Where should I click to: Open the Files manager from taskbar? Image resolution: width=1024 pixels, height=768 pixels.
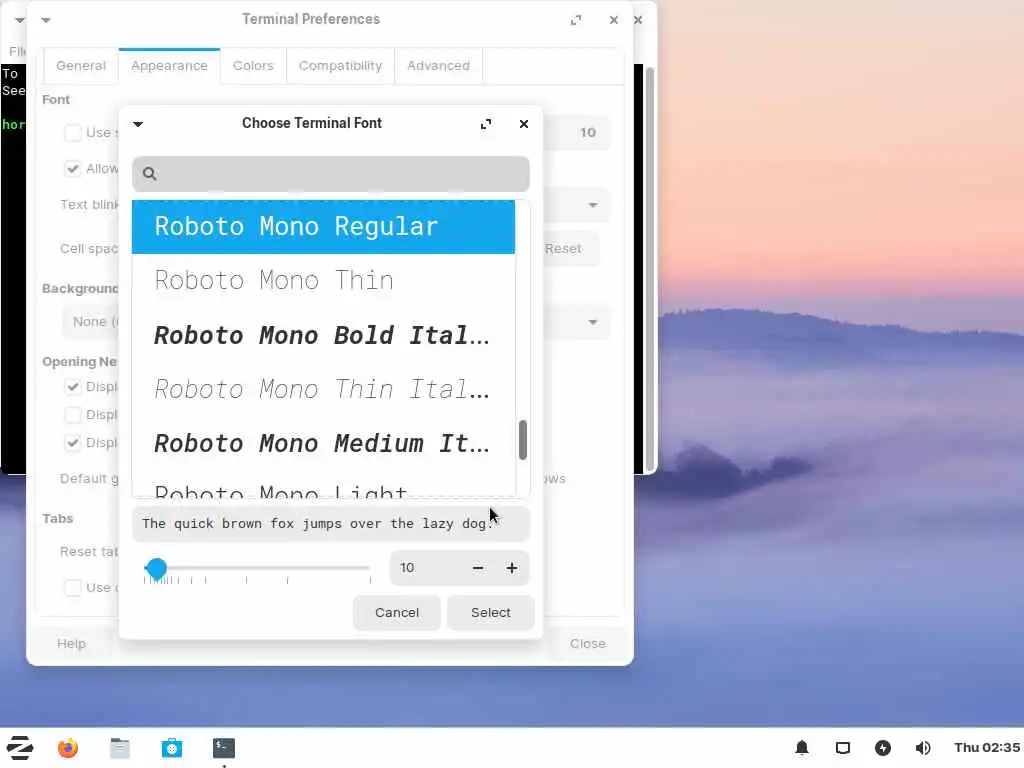click(x=120, y=748)
